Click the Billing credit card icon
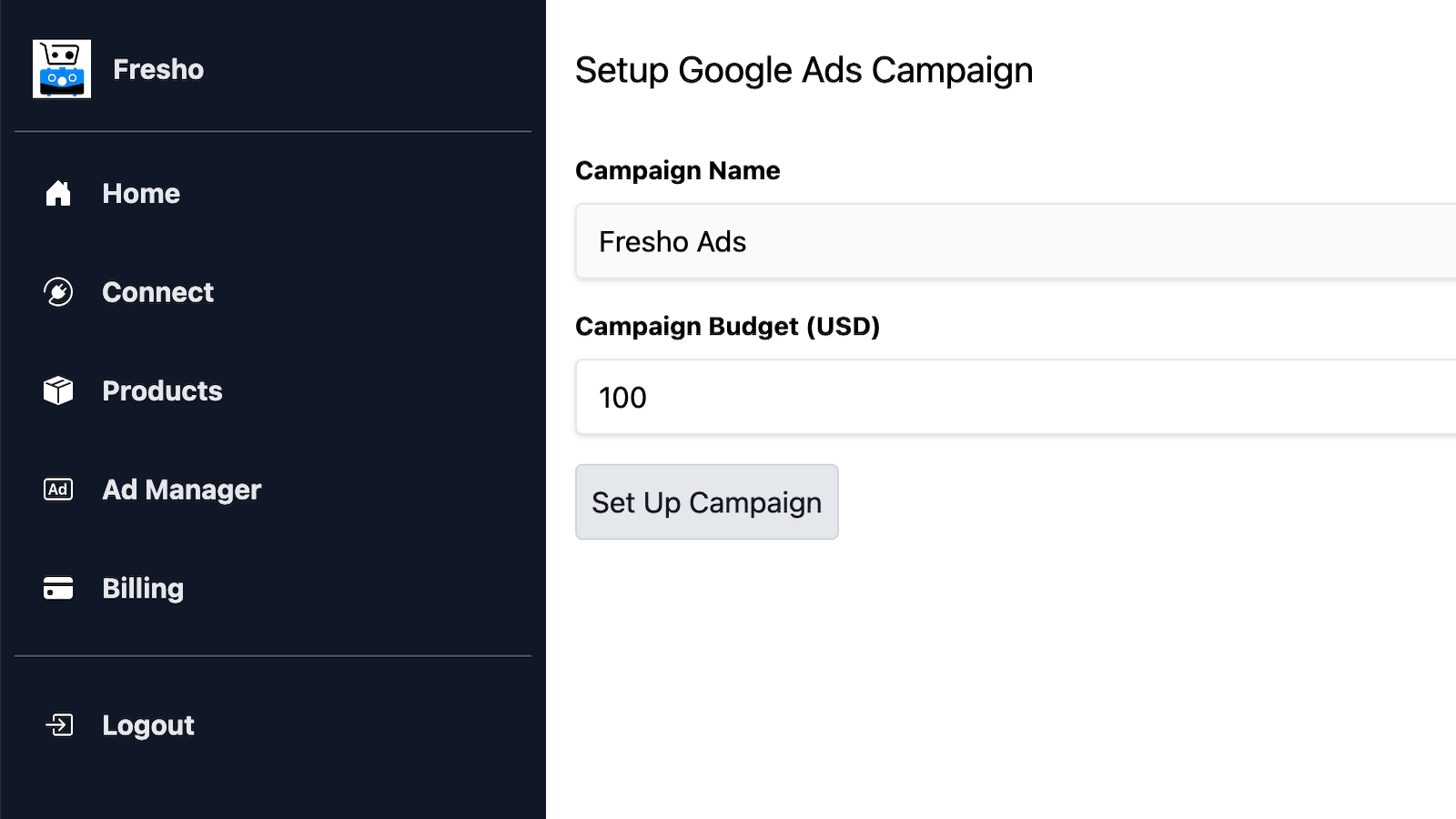The height and width of the screenshot is (819, 1456). (58, 588)
